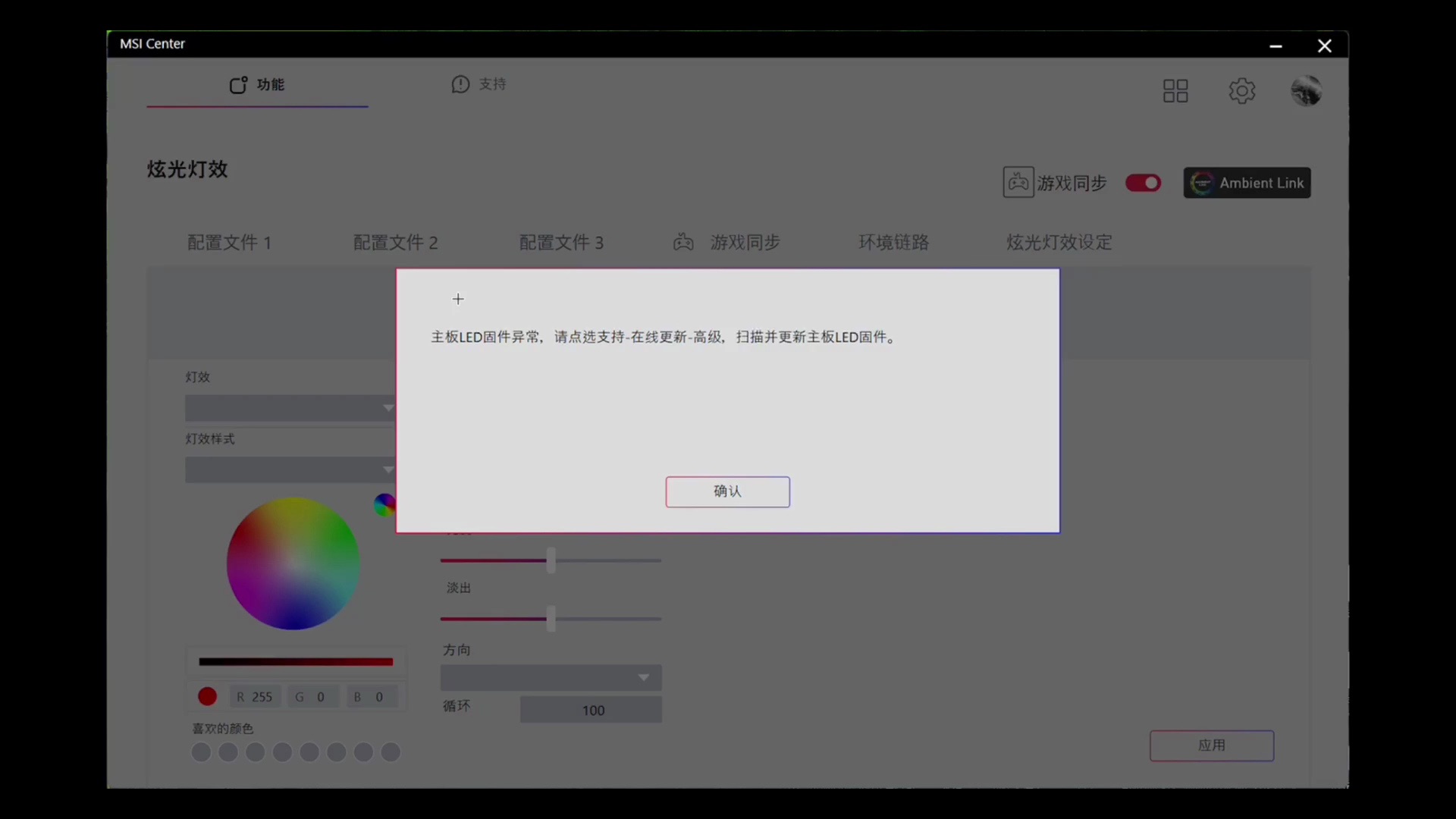Click the G 0 value field
Screen dimensions: 1456x819
tap(312, 697)
